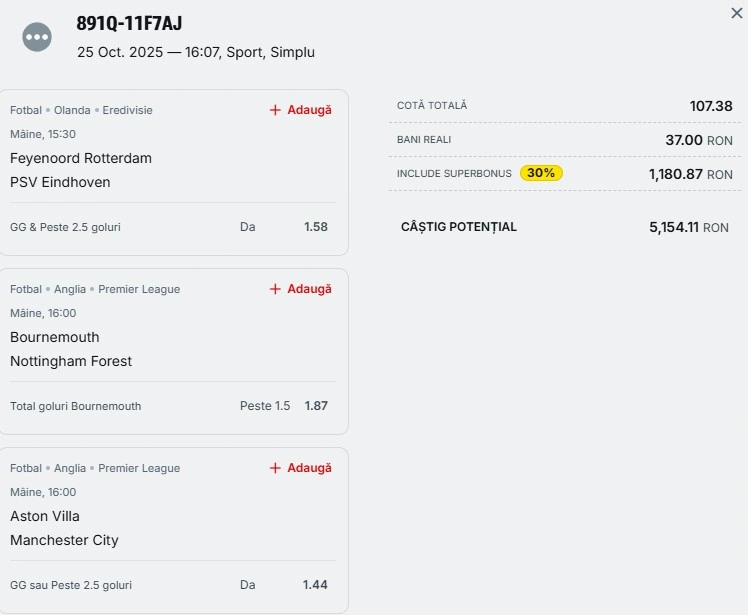Viewport: 748px width, 615px height.
Task: Click the 1.87 odds for Peste 1.5
Action: click(x=315, y=406)
